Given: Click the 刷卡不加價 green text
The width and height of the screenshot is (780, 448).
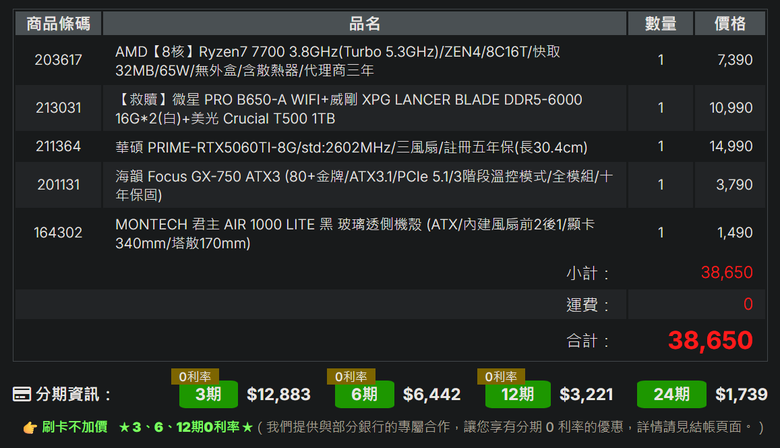Looking at the screenshot, I should coord(75,427).
